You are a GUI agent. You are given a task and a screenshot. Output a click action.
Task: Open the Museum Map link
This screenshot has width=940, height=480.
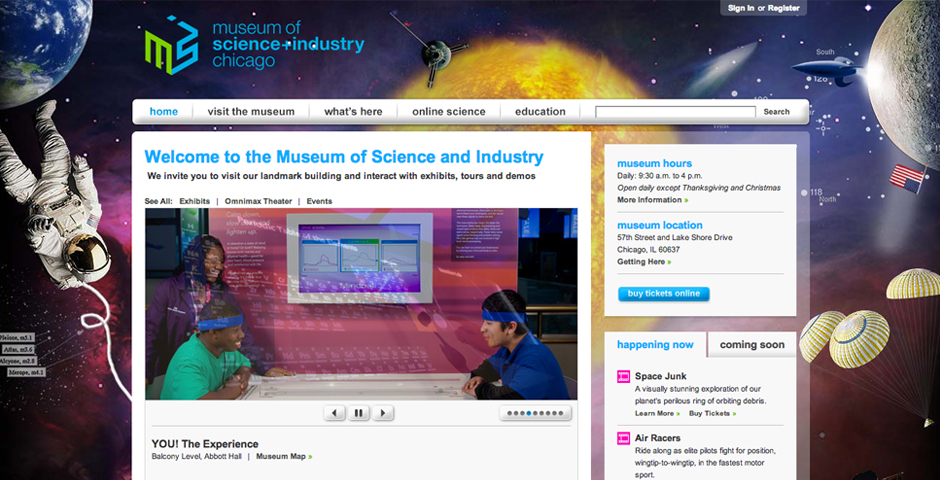coord(284,457)
